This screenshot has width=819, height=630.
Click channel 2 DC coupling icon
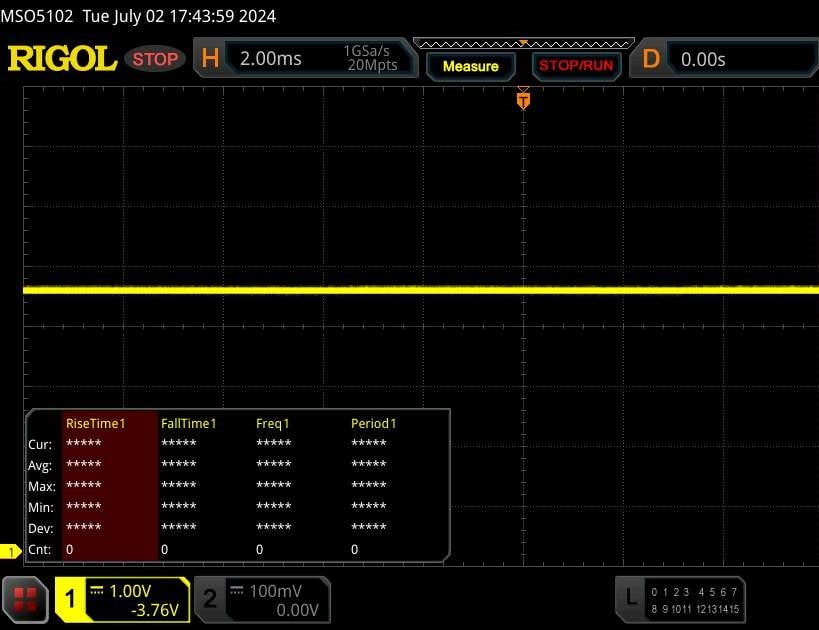pos(237,591)
